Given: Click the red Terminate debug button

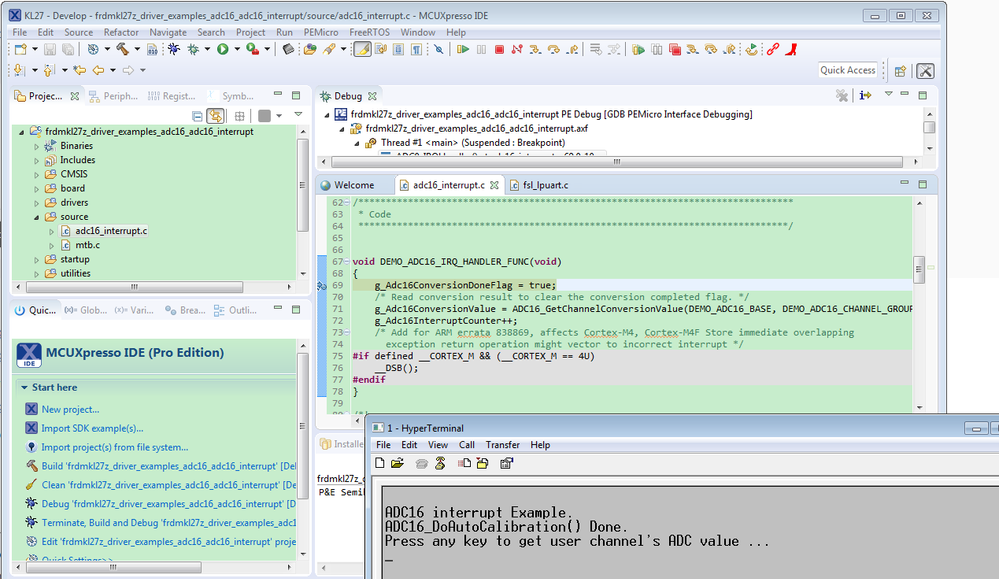Looking at the screenshot, I should click(499, 49).
